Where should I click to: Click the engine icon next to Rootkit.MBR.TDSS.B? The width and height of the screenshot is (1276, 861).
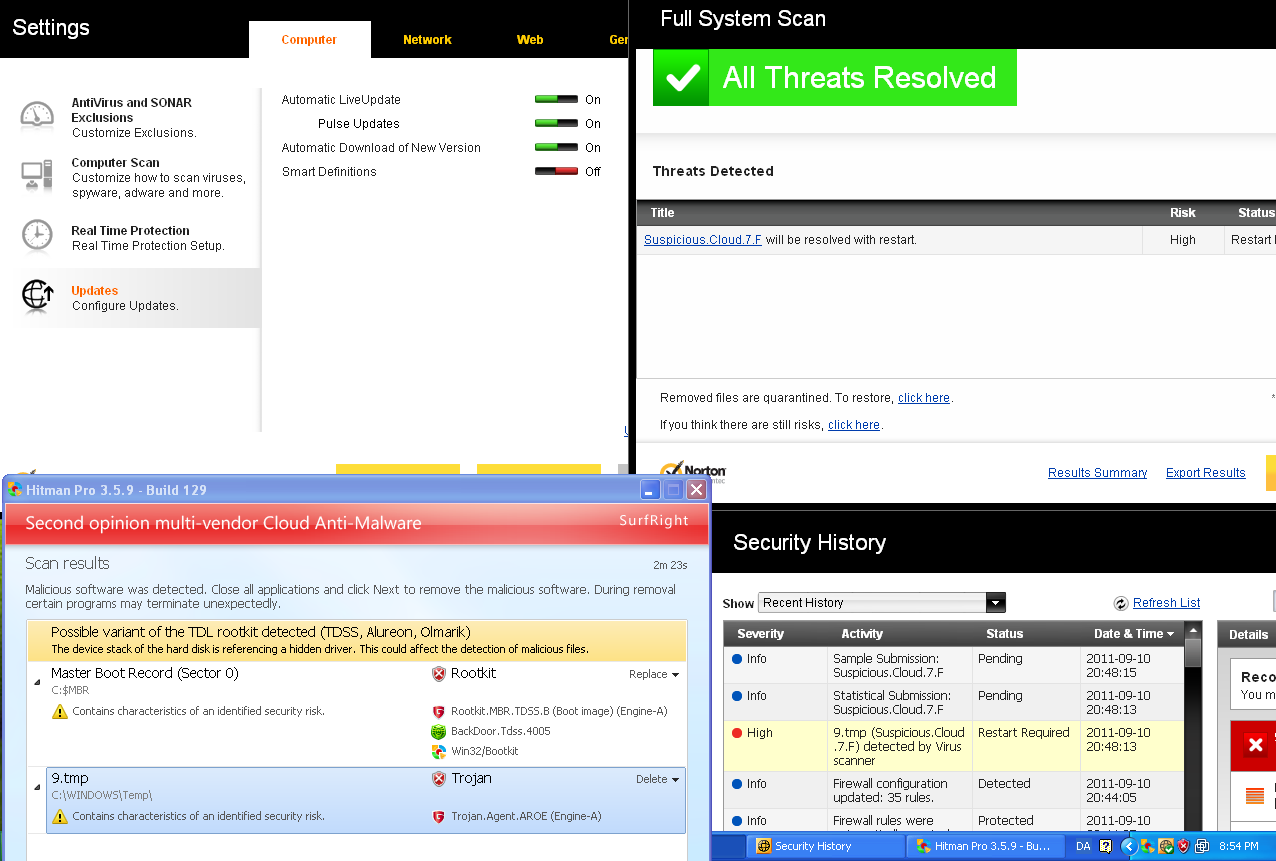438,712
